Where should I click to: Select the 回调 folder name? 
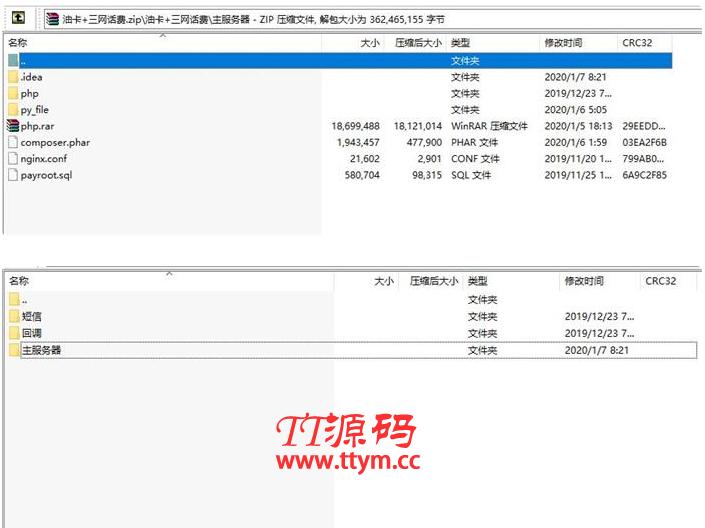click(32, 333)
